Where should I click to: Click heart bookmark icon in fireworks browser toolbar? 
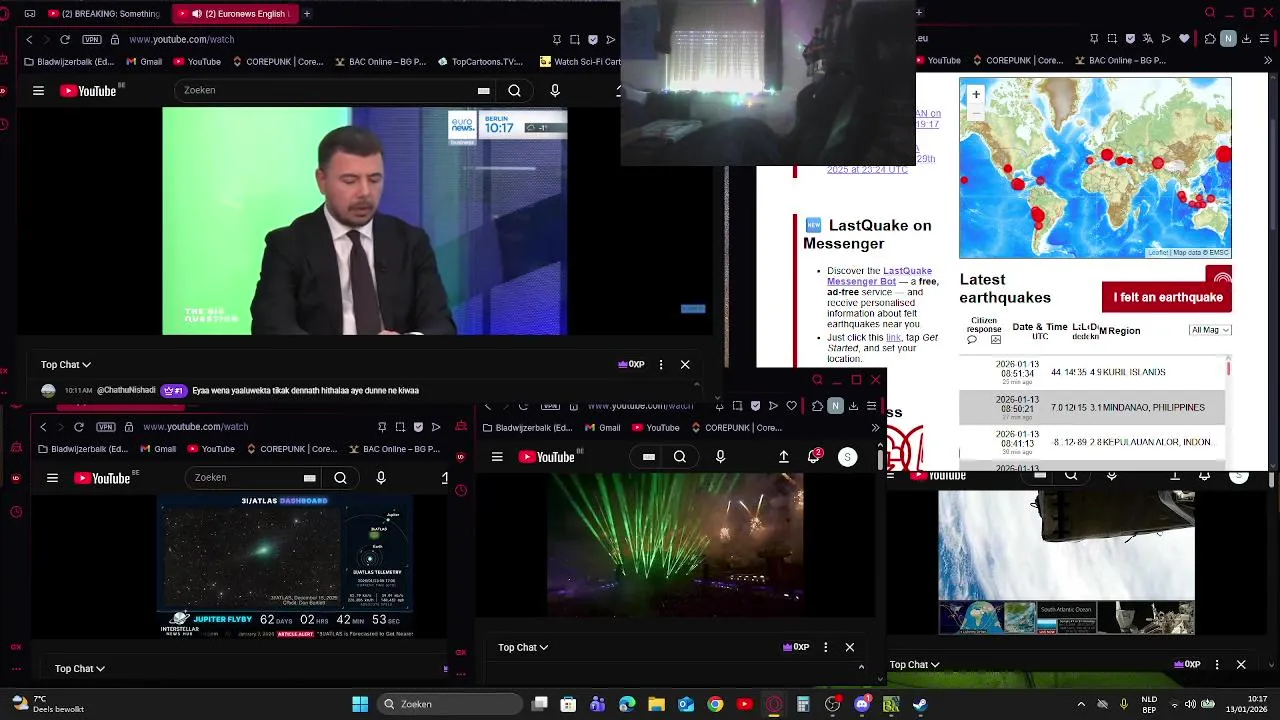[x=791, y=406]
